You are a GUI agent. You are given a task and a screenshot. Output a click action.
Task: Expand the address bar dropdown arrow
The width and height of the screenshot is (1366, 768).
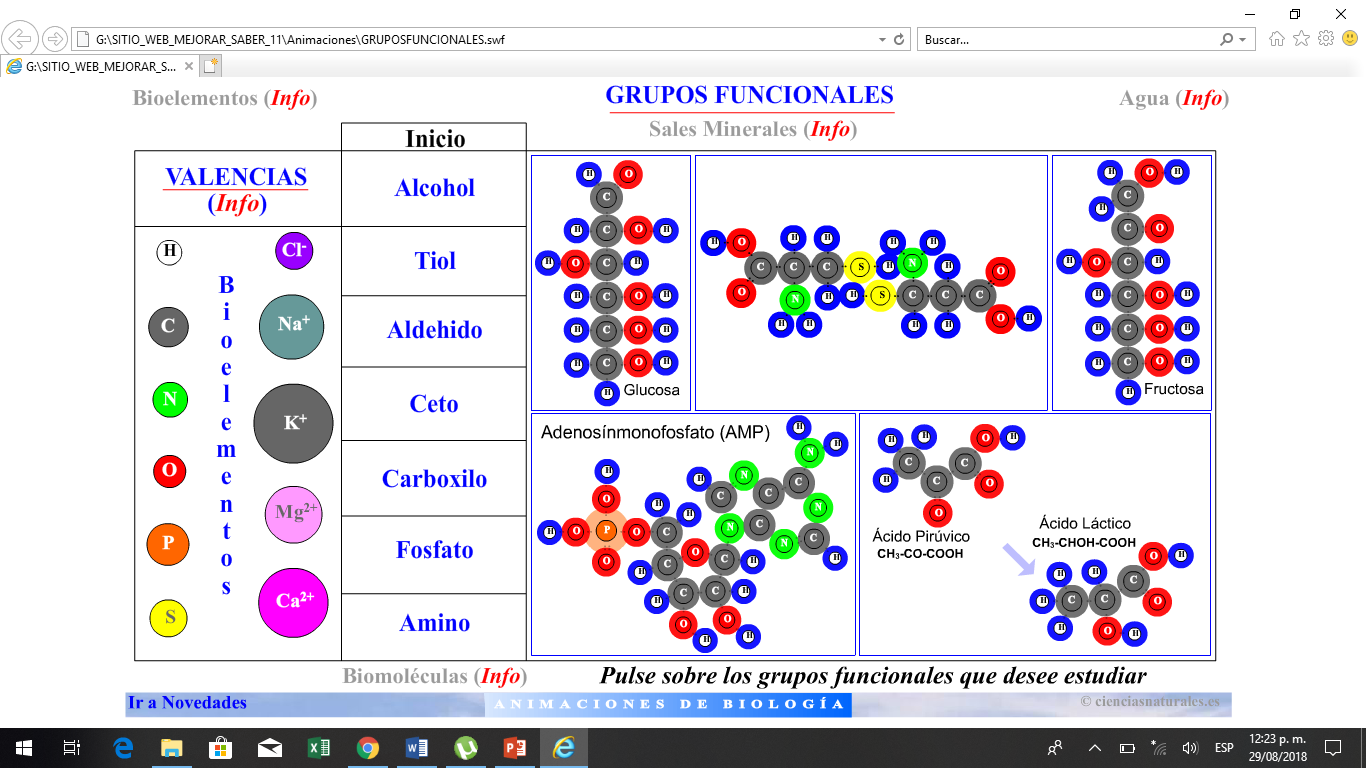click(x=881, y=40)
